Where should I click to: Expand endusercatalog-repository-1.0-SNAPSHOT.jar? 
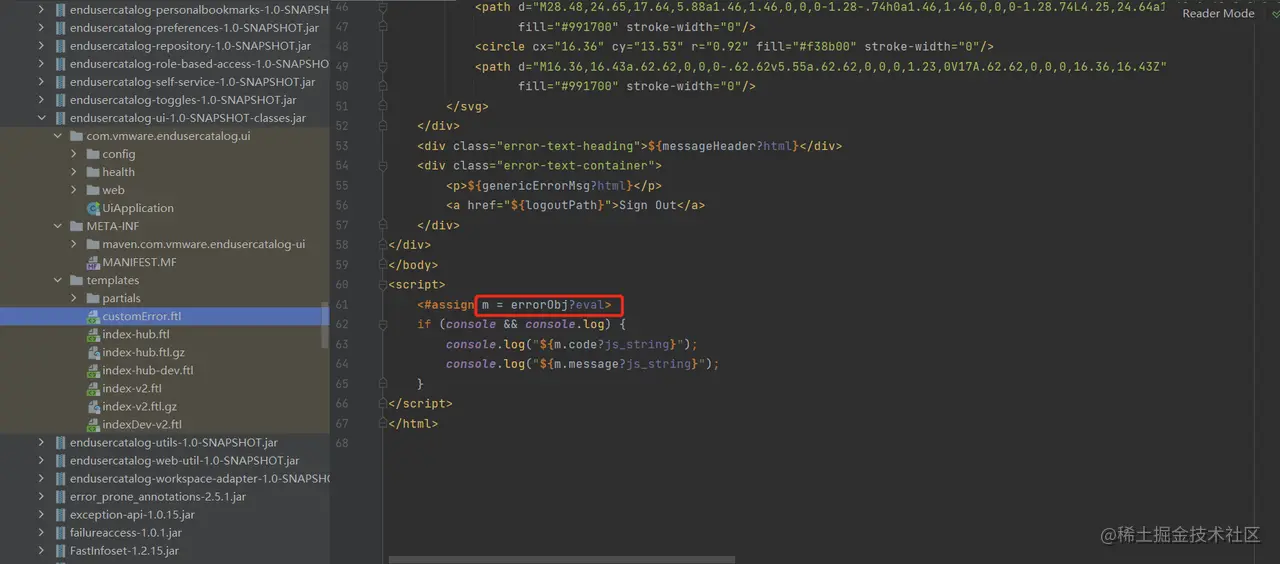(x=41, y=46)
